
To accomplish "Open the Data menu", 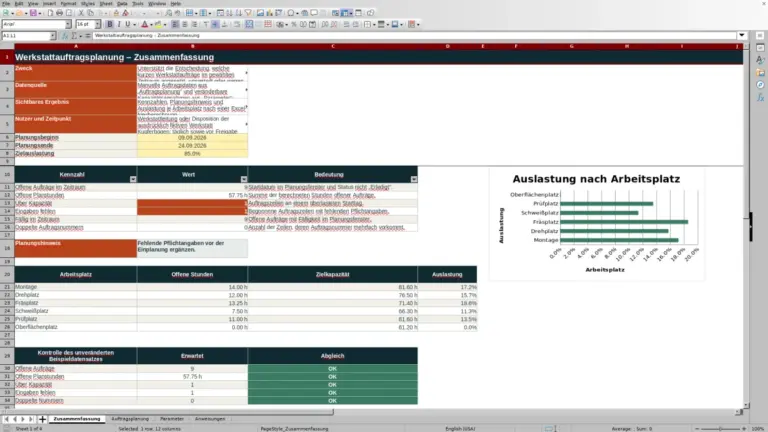I will [122, 3].
